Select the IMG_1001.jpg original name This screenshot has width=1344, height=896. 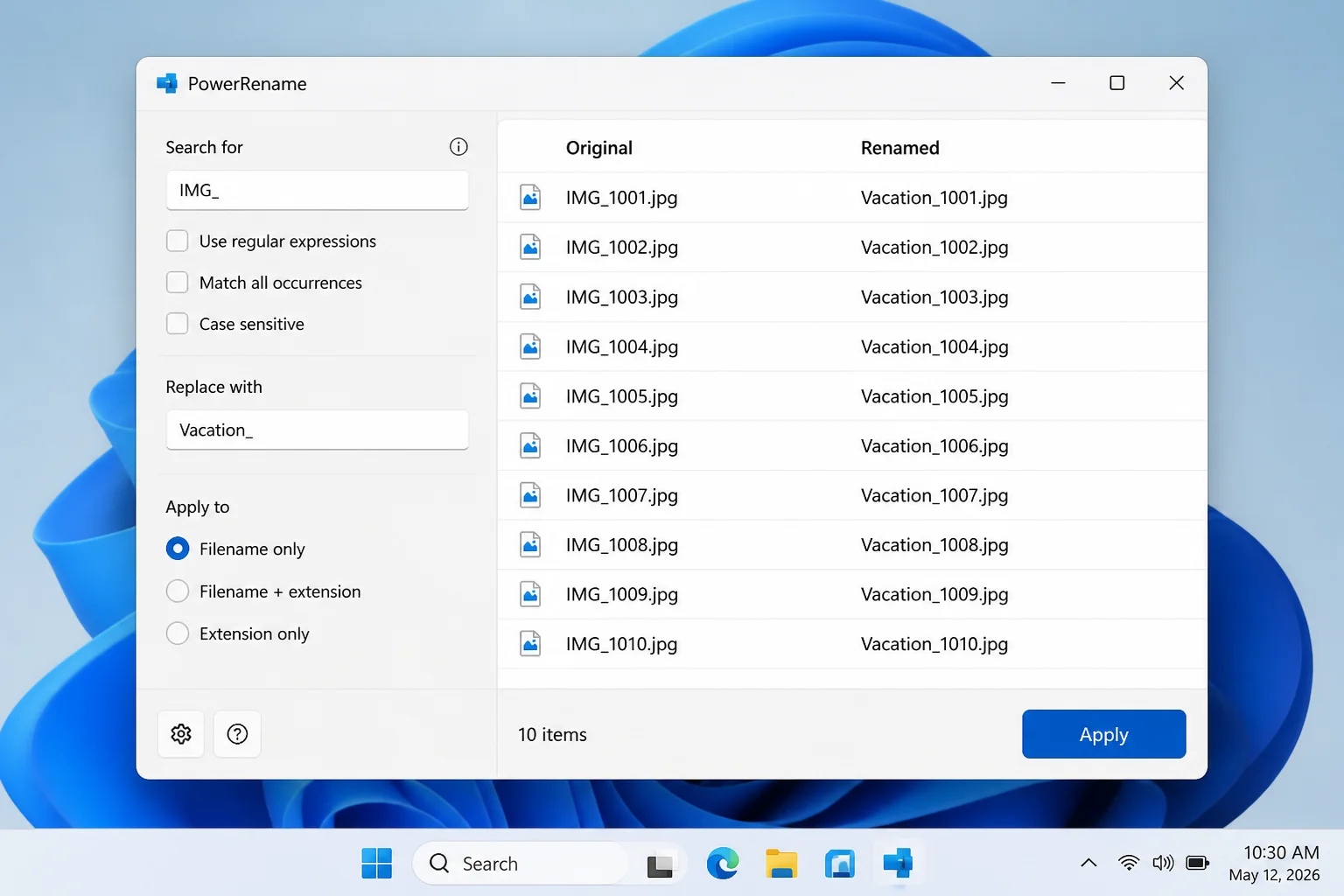(621, 198)
